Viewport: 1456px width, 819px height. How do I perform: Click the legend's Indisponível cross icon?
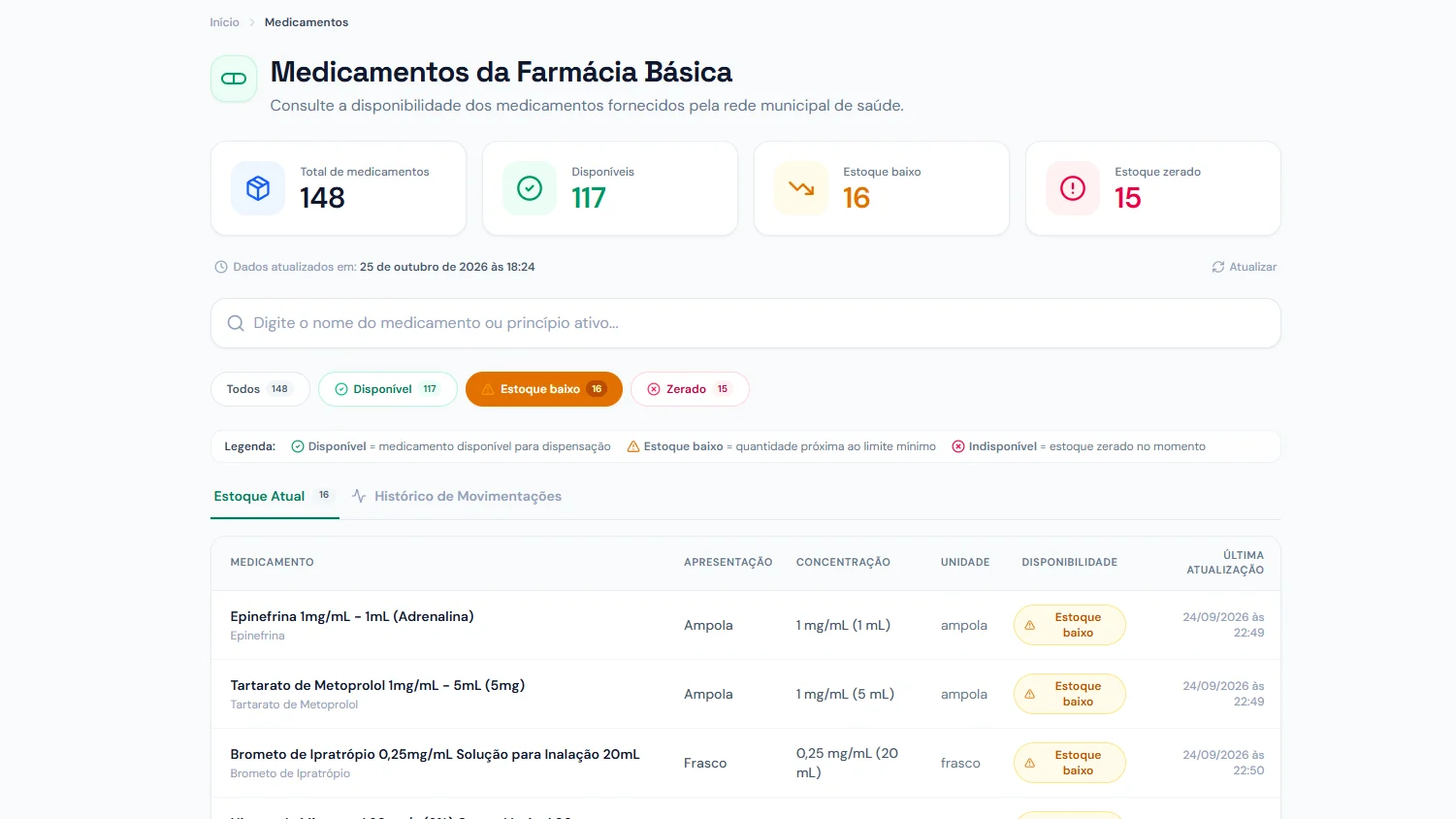[x=958, y=446]
